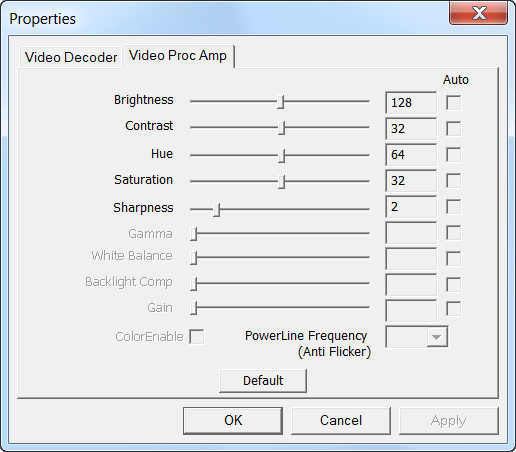This screenshot has width=516, height=452.
Task: Click the Sharpness slider thumb
Action: click(x=217, y=210)
